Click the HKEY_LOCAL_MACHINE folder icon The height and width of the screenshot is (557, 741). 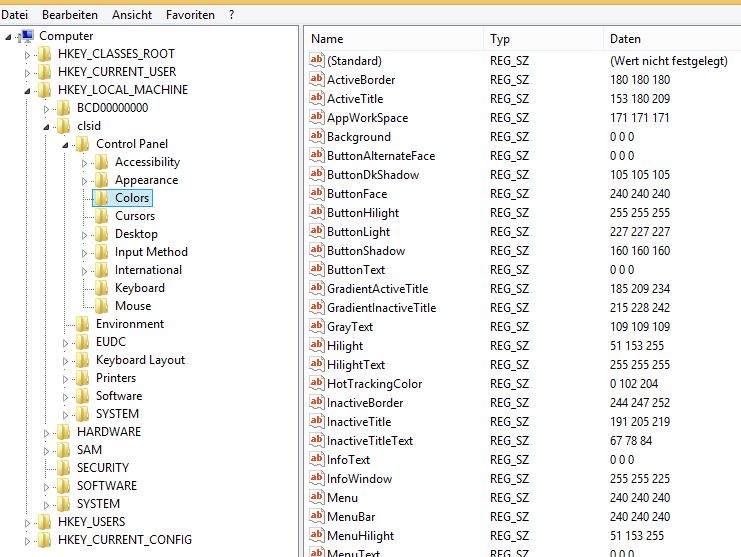(44, 90)
